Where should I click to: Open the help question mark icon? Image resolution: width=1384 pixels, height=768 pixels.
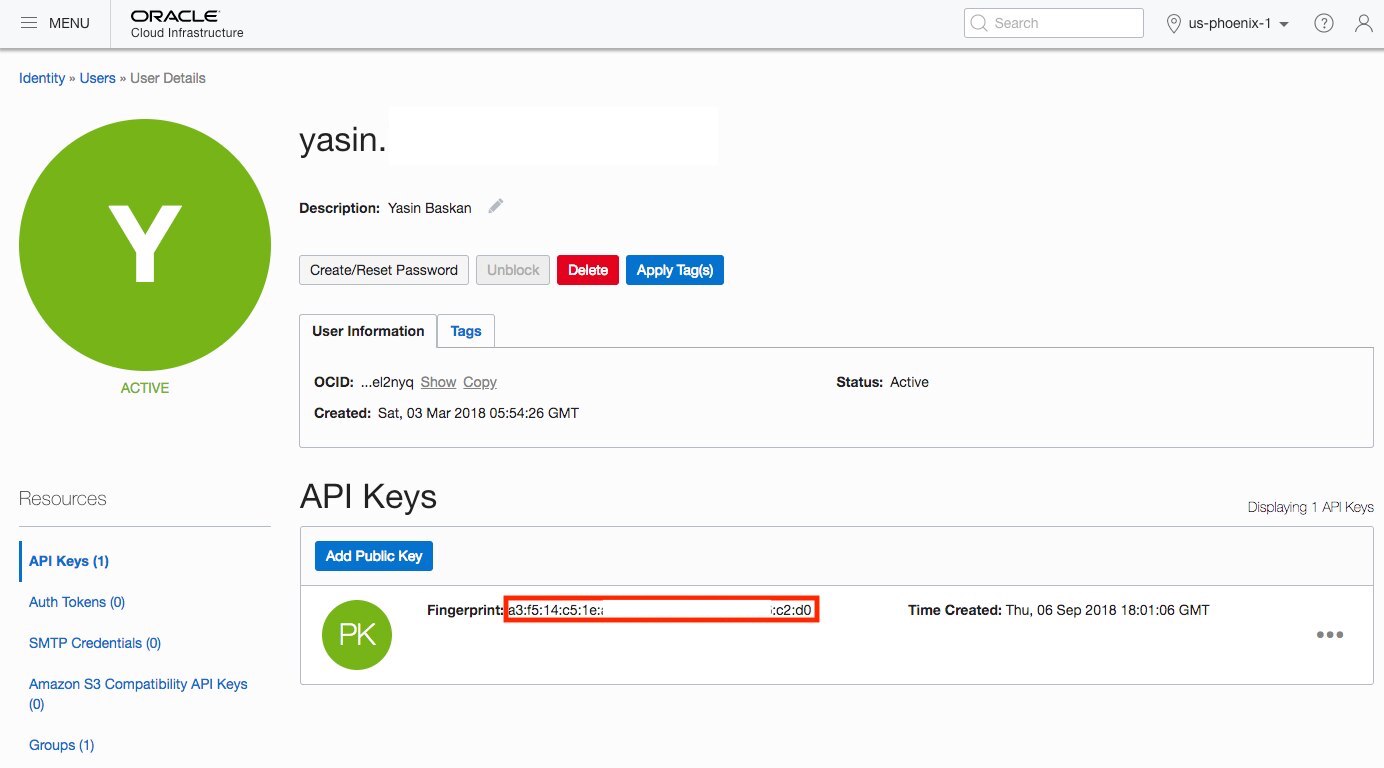click(1324, 23)
